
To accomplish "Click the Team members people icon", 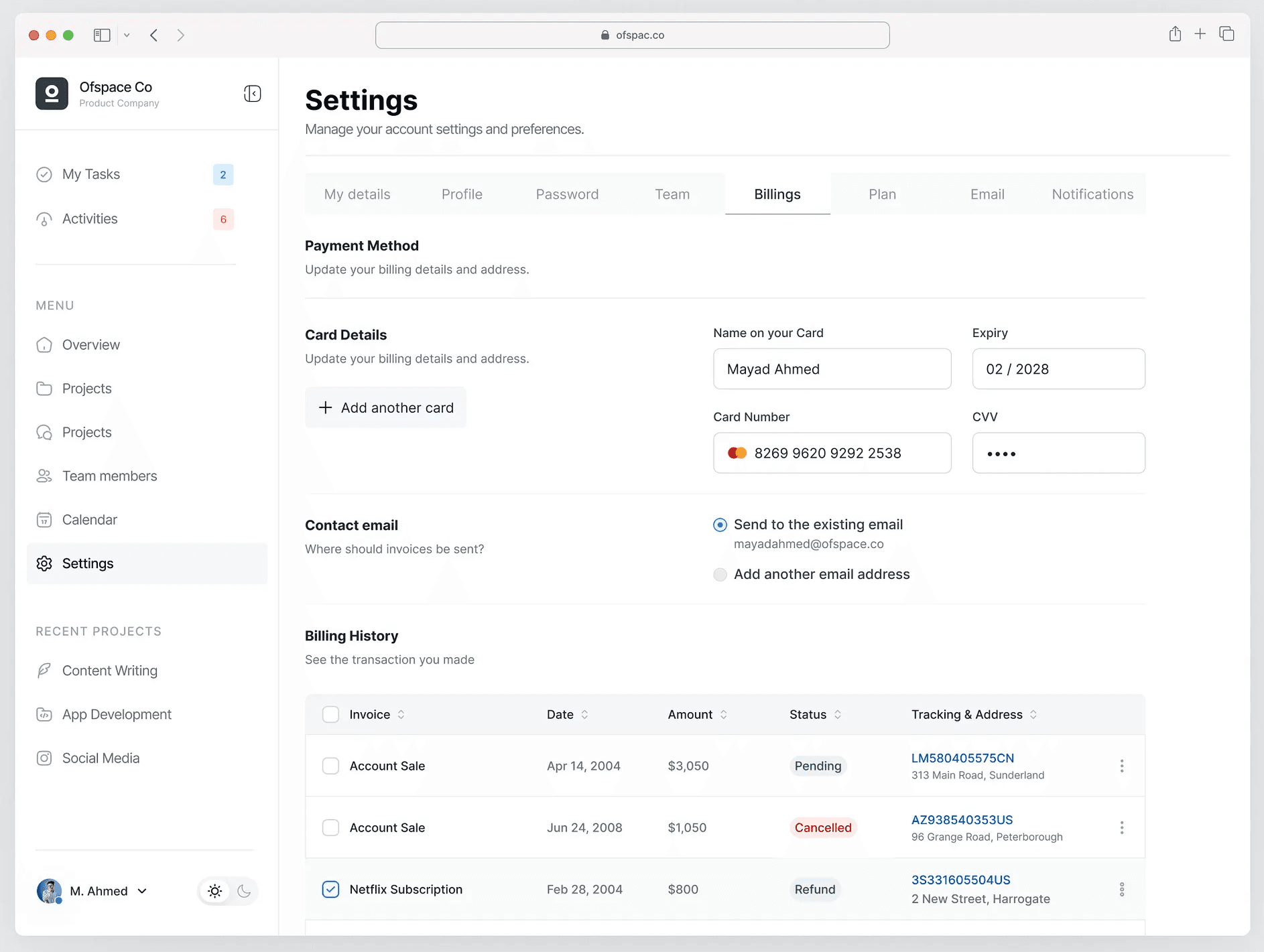I will (44, 476).
